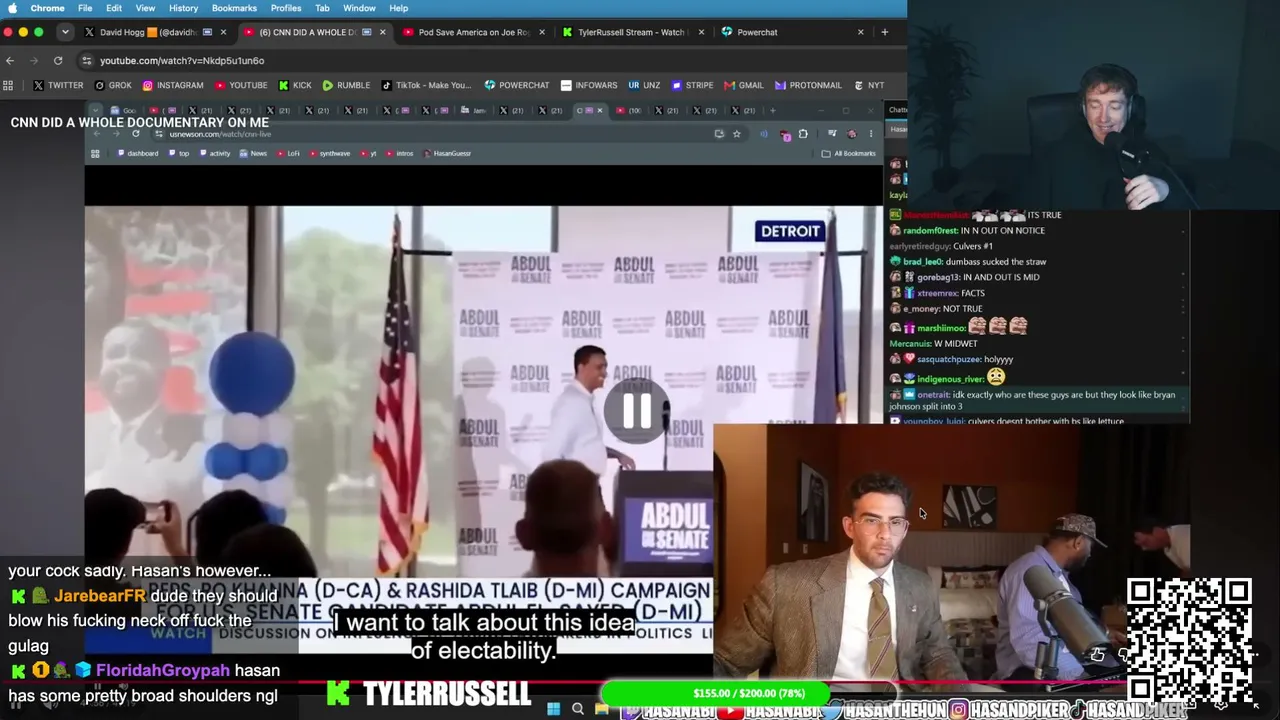Open the NYT bookmark
Viewport: 1280px width, 720px height.
(868, 85)
